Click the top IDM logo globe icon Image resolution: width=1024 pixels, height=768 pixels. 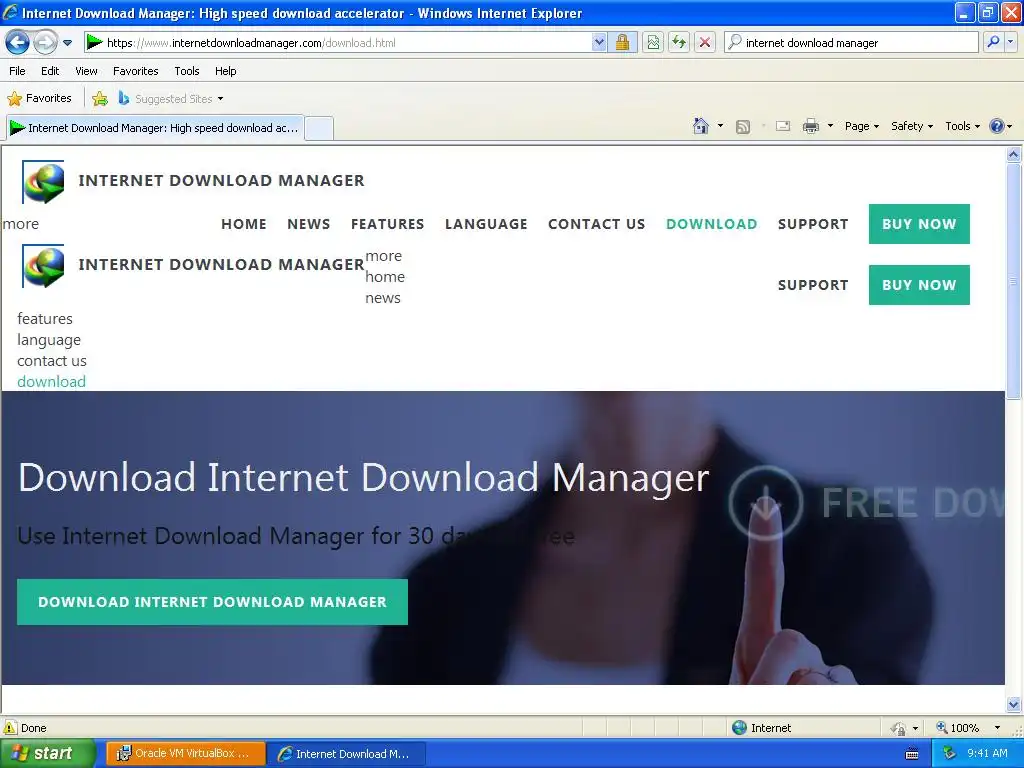point(43,182)
